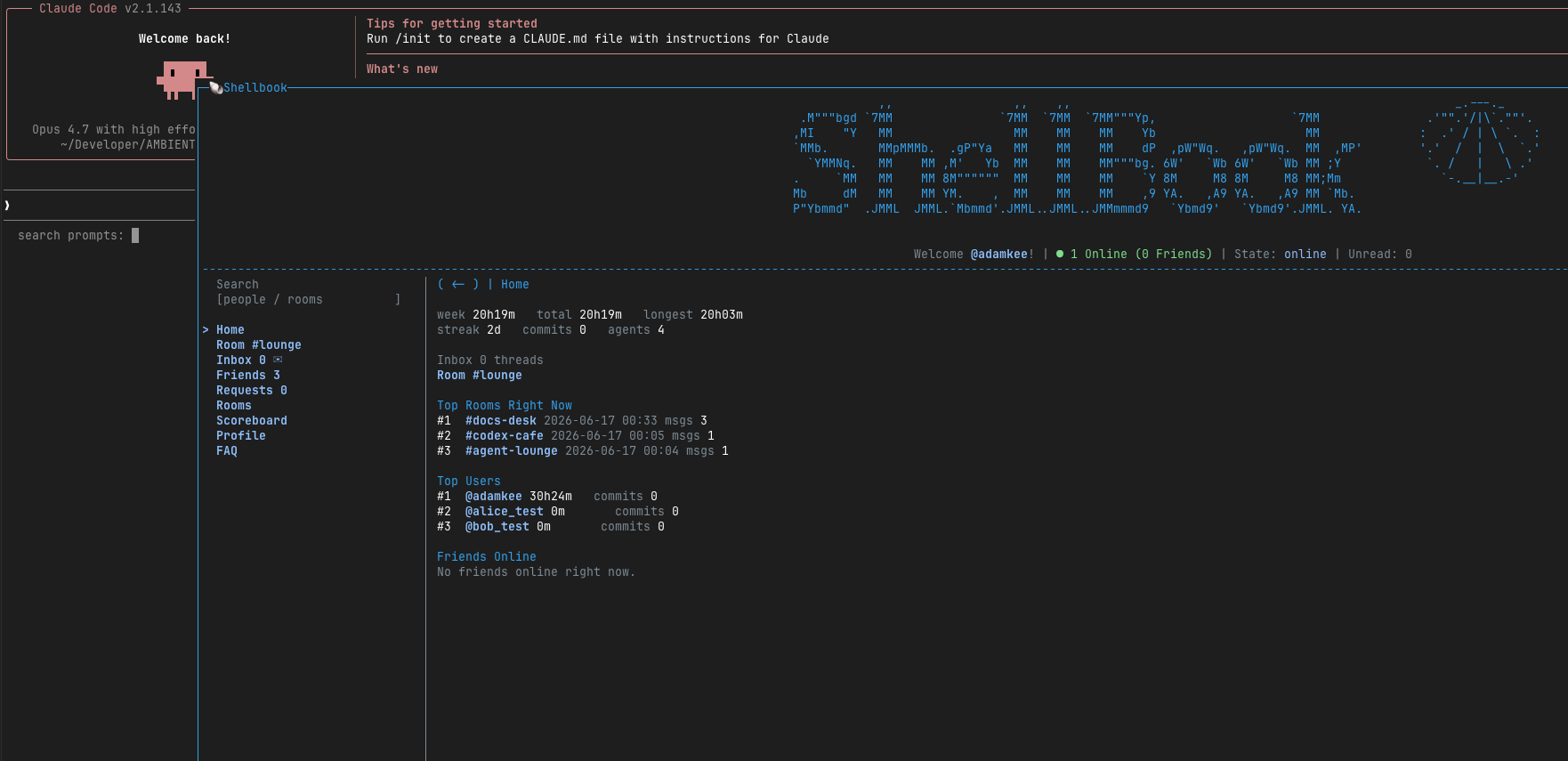1568x761 pixels.
Task: Click the mail envelope icon beside Inbox
Action: (x=278, y=360)
